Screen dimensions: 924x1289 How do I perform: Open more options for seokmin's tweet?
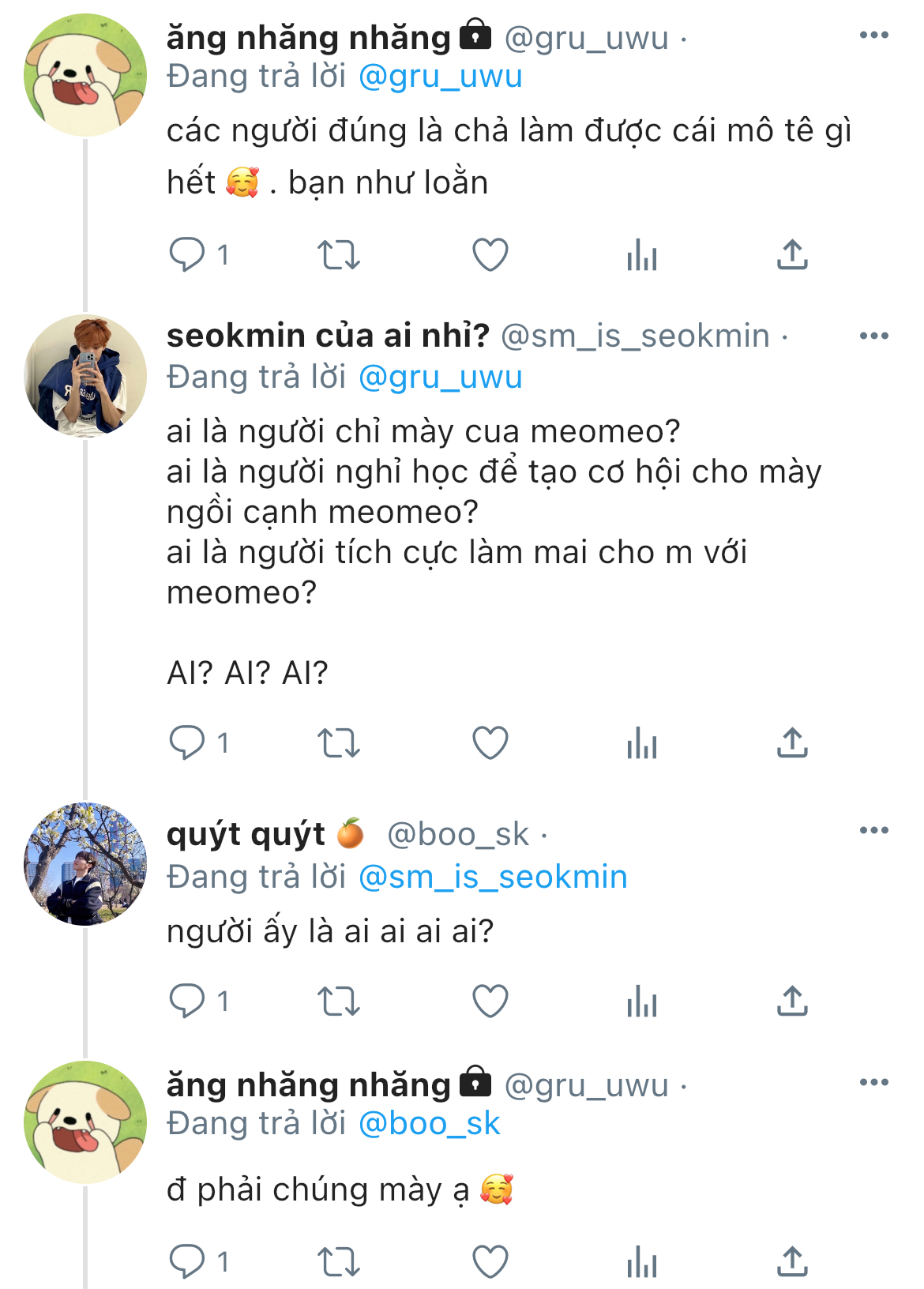[x=874, y=336]
